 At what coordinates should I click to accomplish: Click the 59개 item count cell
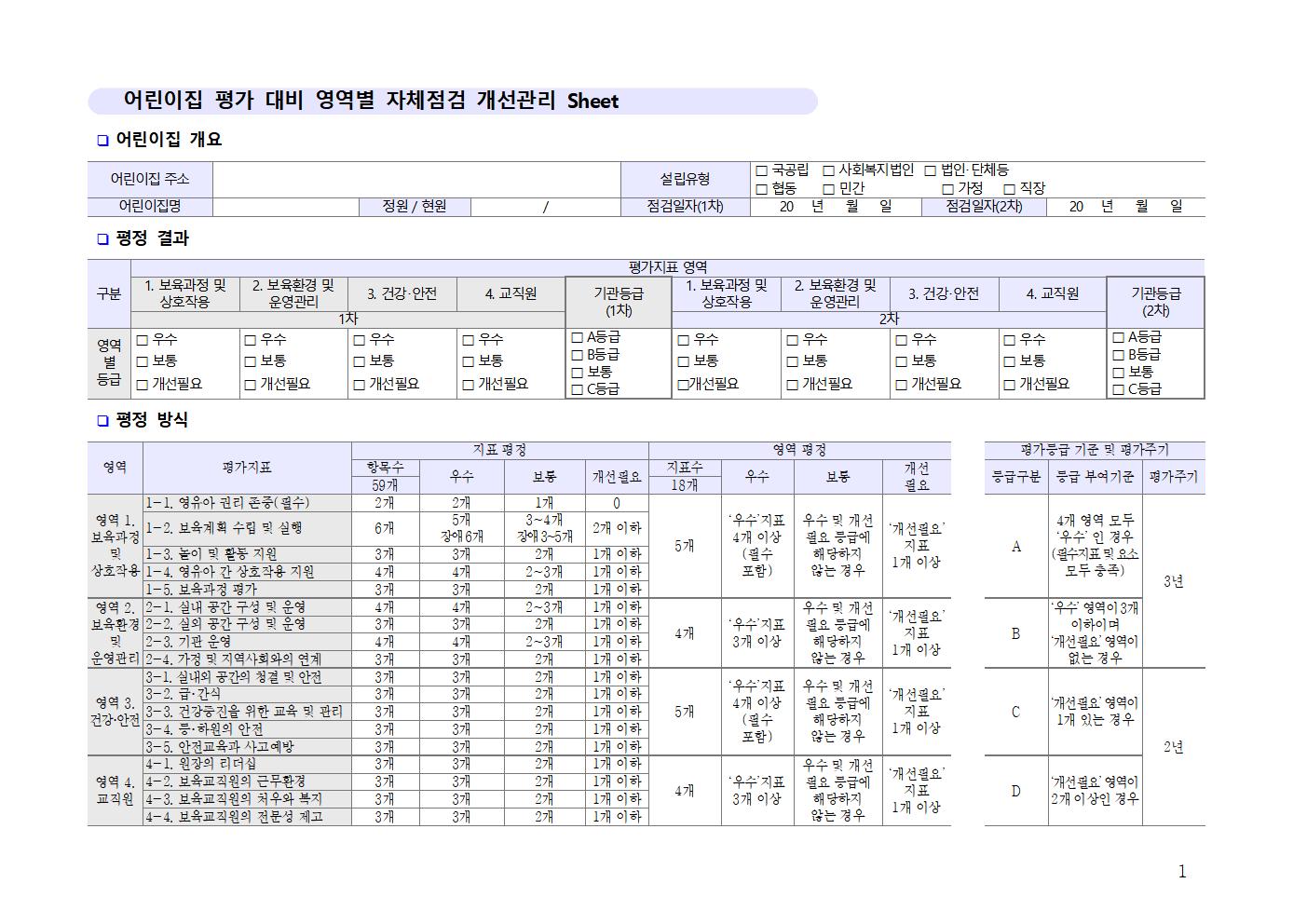(385, 485)
